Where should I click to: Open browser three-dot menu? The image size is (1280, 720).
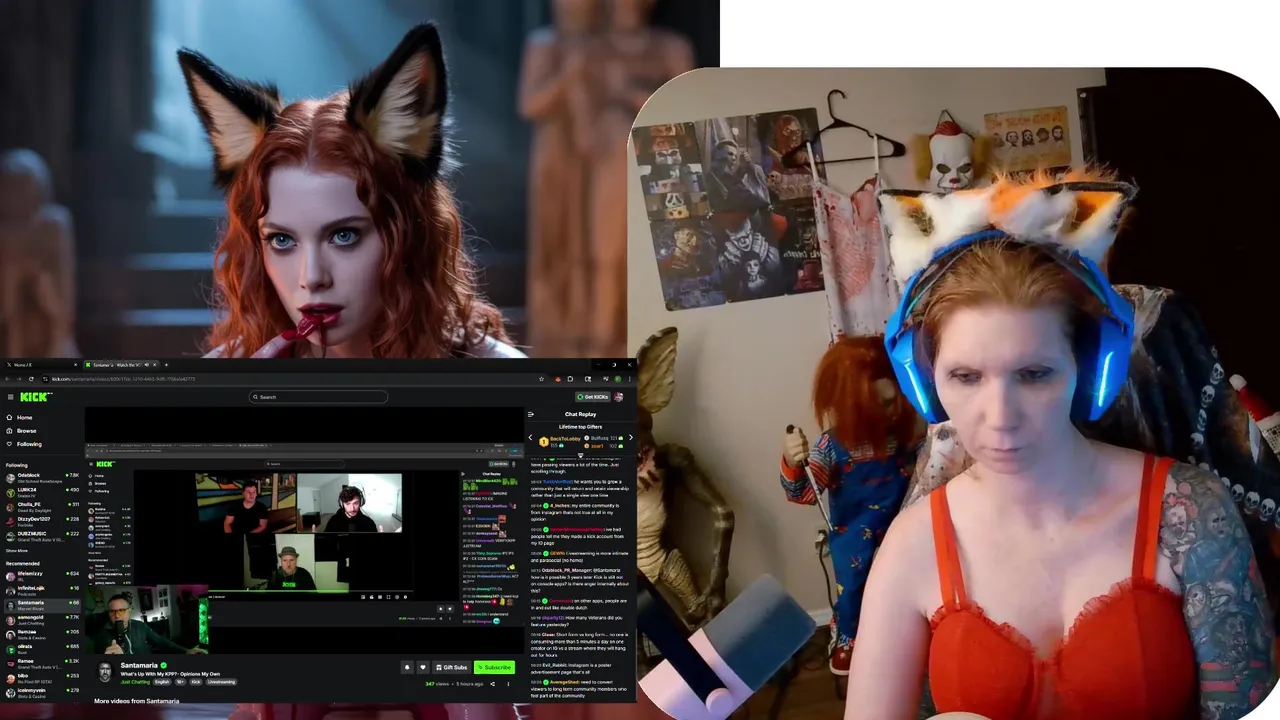tap(630, 379)
